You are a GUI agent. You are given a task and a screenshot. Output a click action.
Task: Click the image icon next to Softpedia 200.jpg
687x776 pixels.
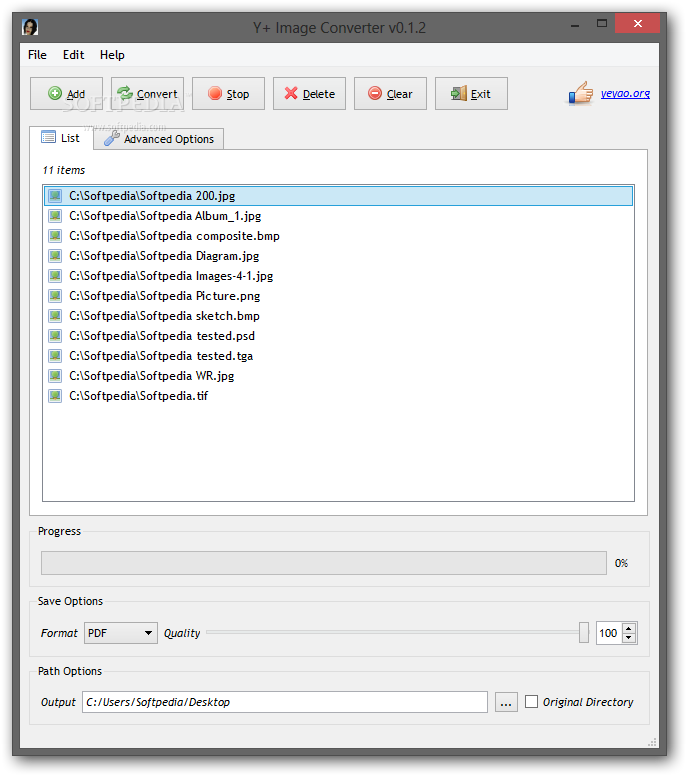pos(55,196)
